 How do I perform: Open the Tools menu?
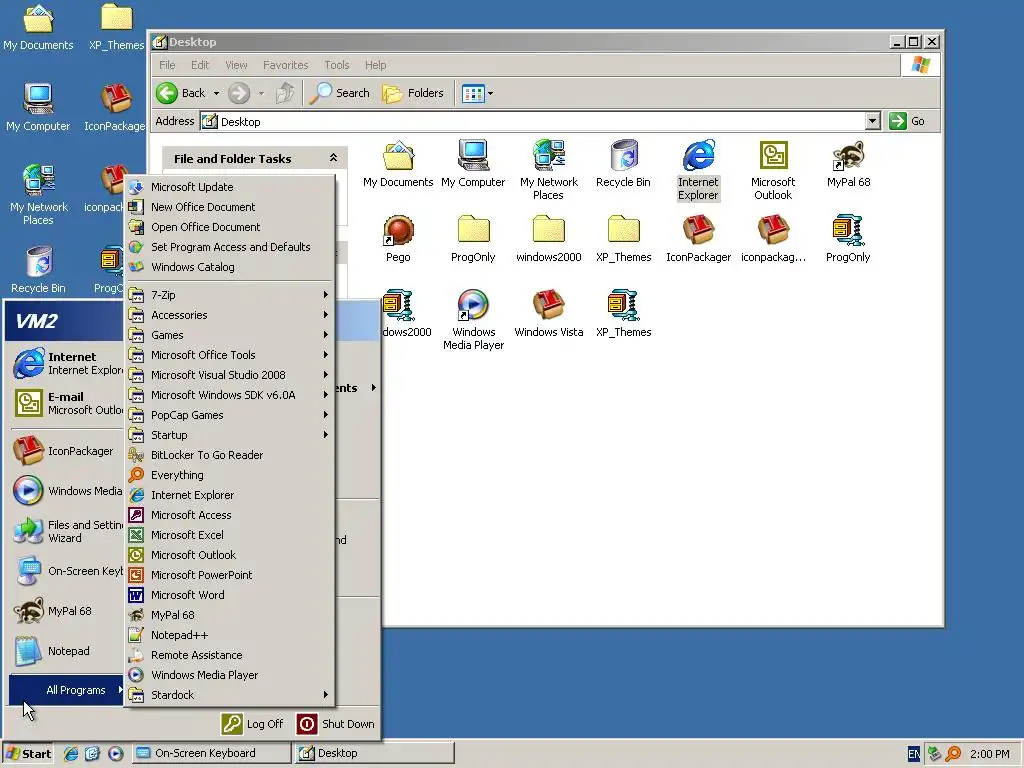[x=337, y=65]
